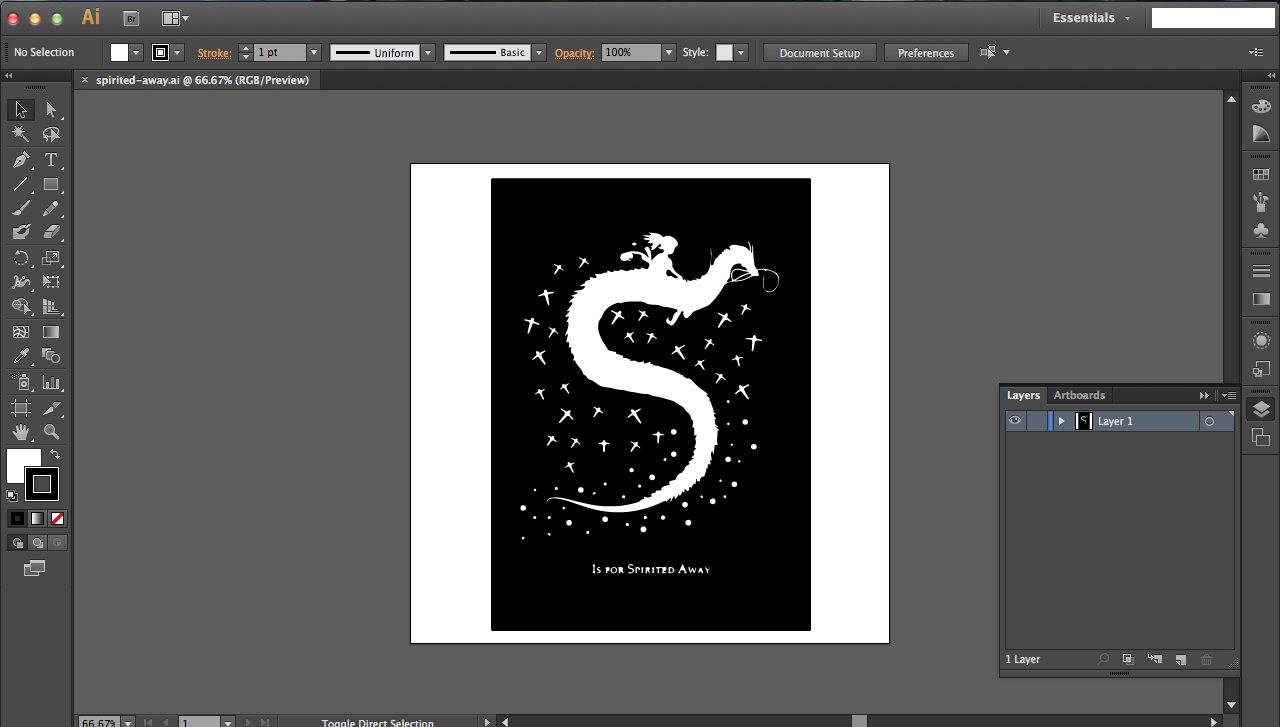The image size is (1280, 727).
Task: Select the Slice tool
Action: (51, 408)
